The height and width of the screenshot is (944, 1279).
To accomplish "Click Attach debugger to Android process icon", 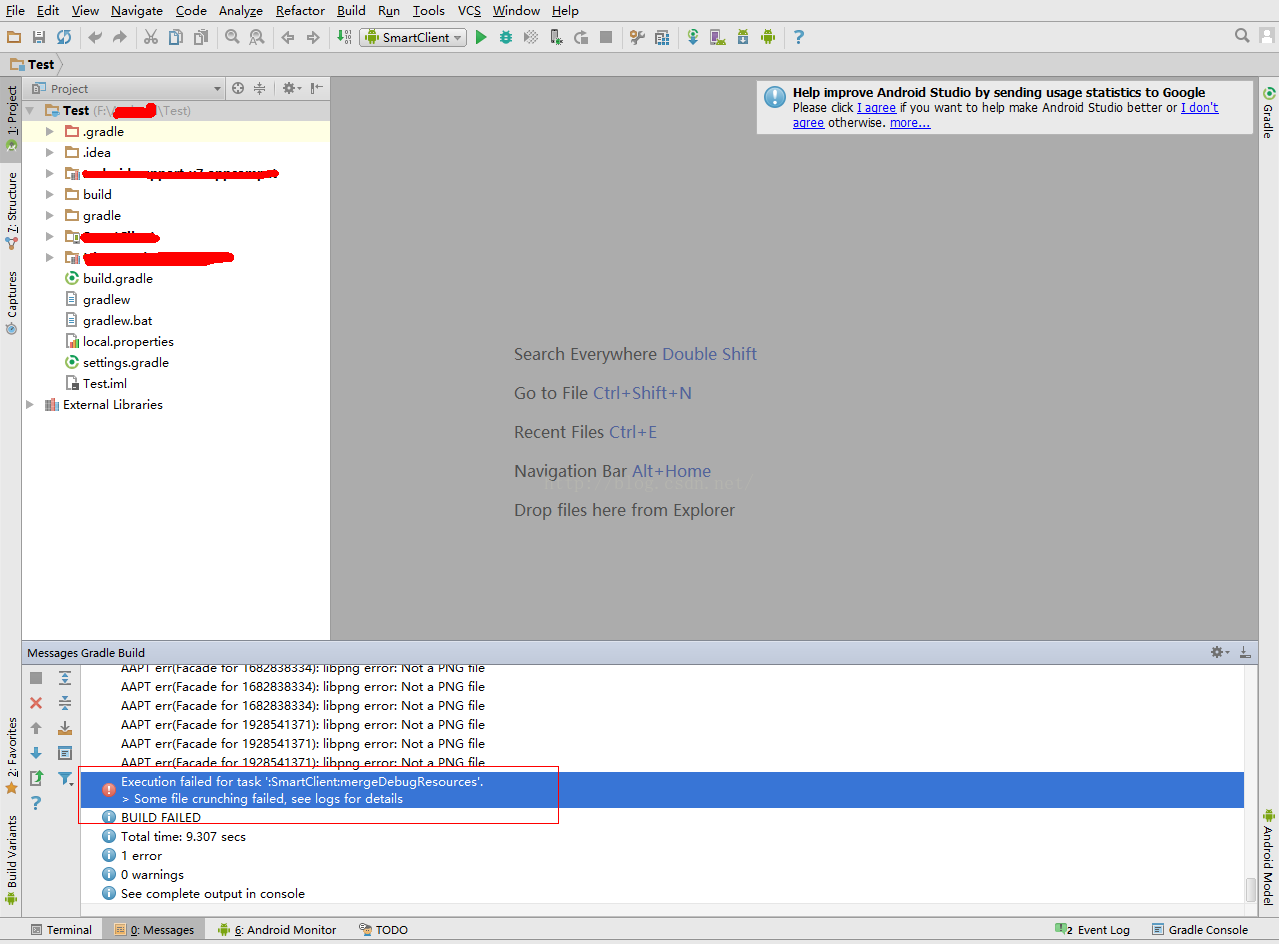I will pyautogui.click(x=557, y=37).
